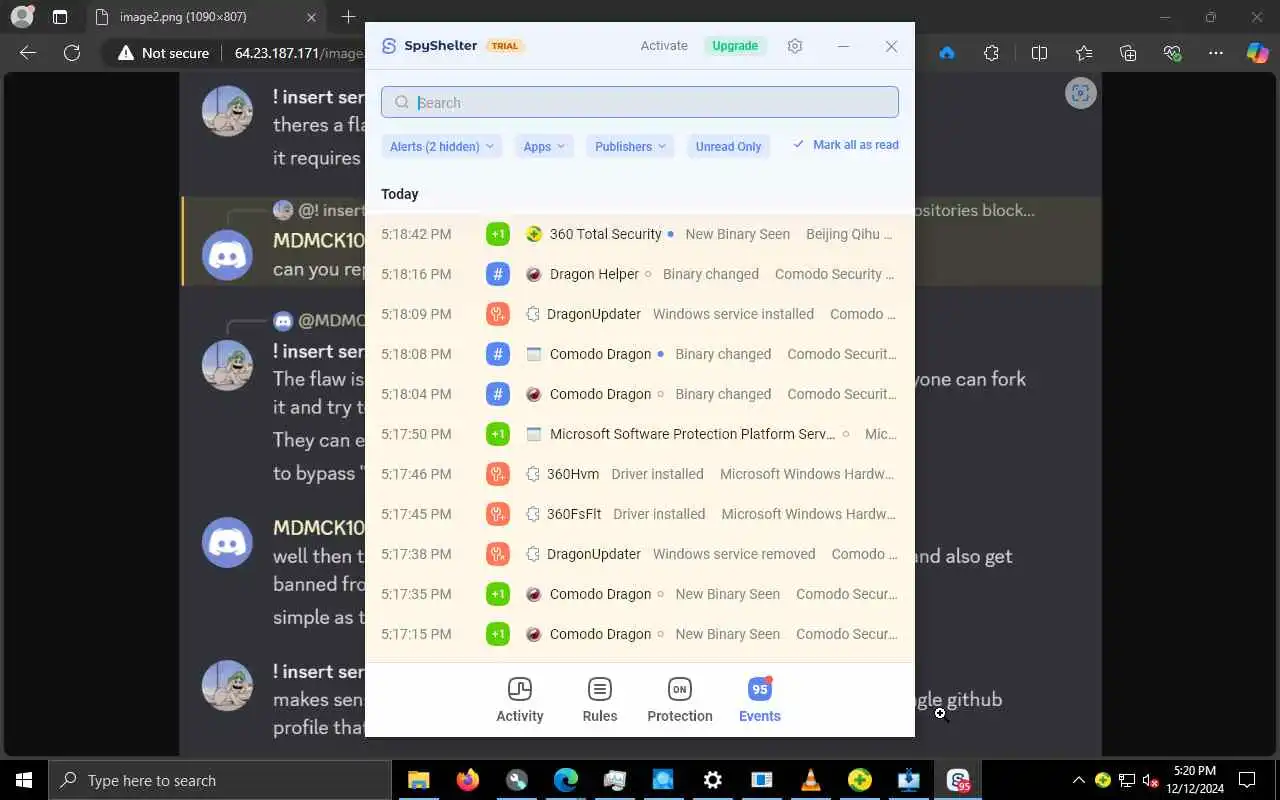
Task: Click the browser refresh button
Action: pos(72,53)
